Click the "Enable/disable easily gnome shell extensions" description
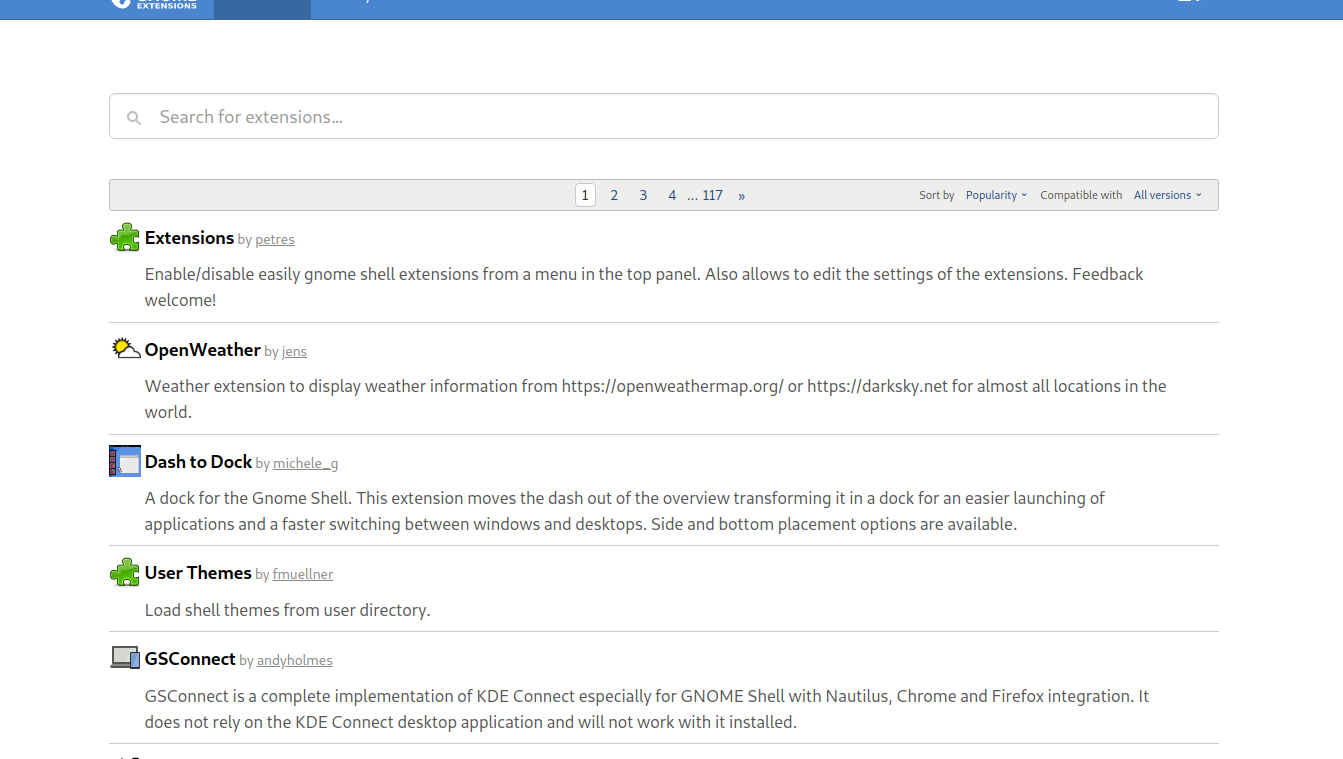Screen dimensions: 1343x759 click(644, 286)
